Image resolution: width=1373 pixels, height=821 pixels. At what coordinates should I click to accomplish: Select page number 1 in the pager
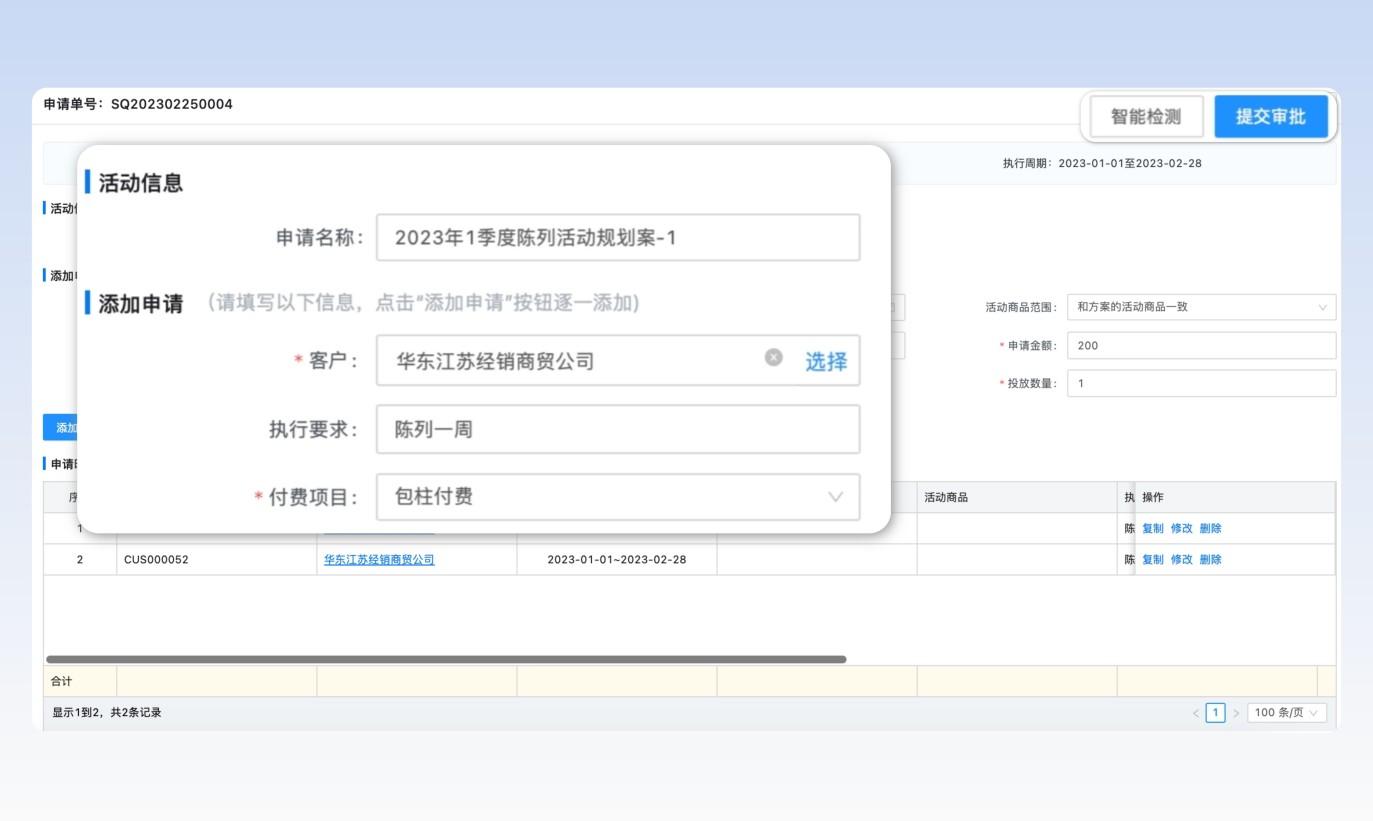1215,712
